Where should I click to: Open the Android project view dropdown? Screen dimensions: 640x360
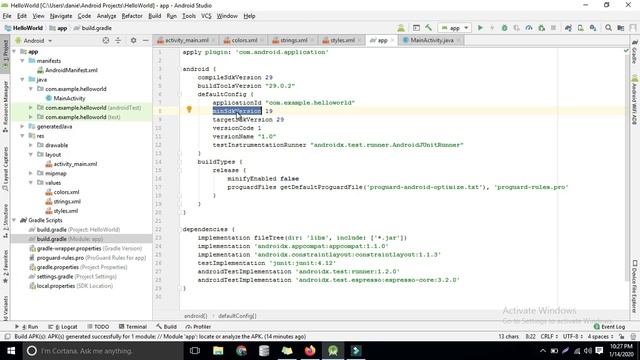click(34, 40)
